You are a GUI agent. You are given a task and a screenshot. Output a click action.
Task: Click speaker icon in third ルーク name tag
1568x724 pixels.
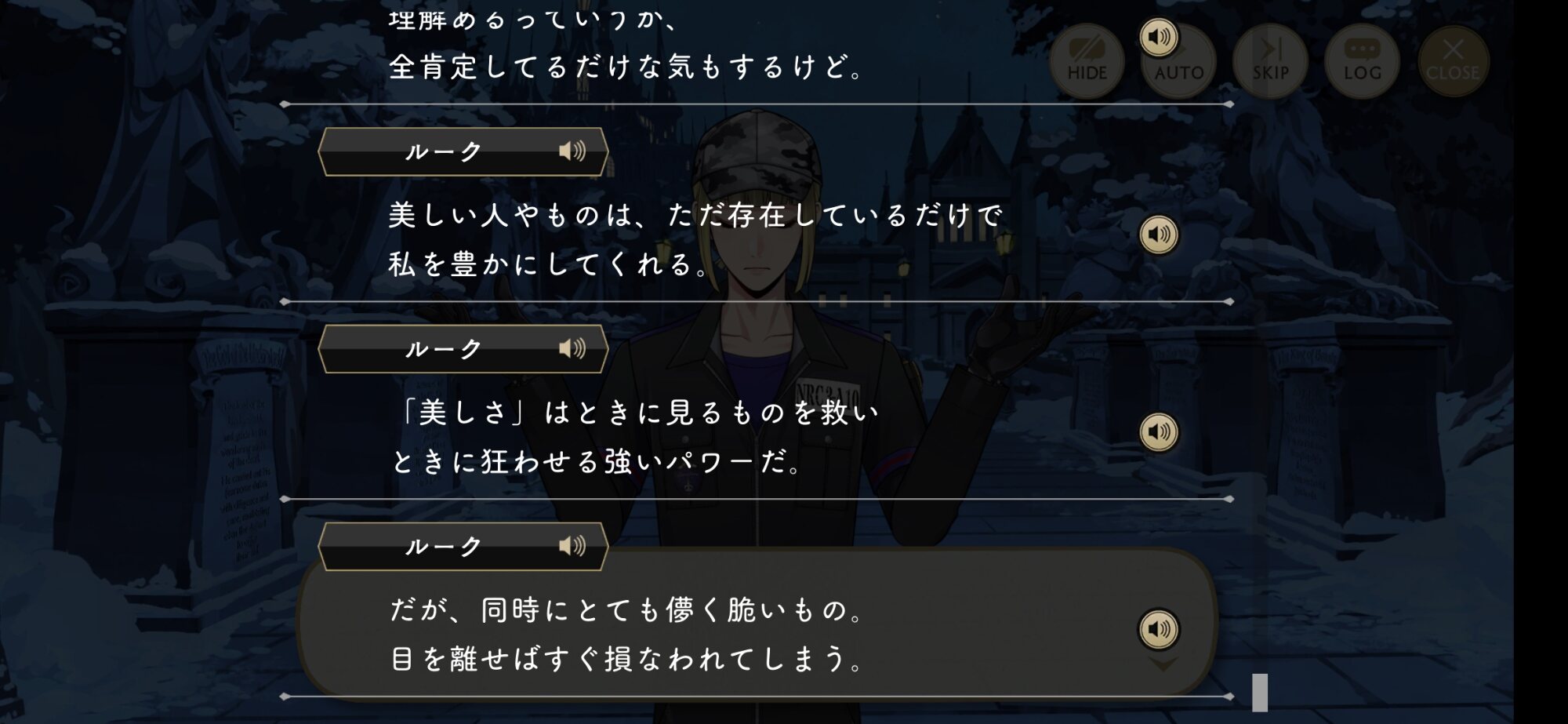(x=572, y=546)
